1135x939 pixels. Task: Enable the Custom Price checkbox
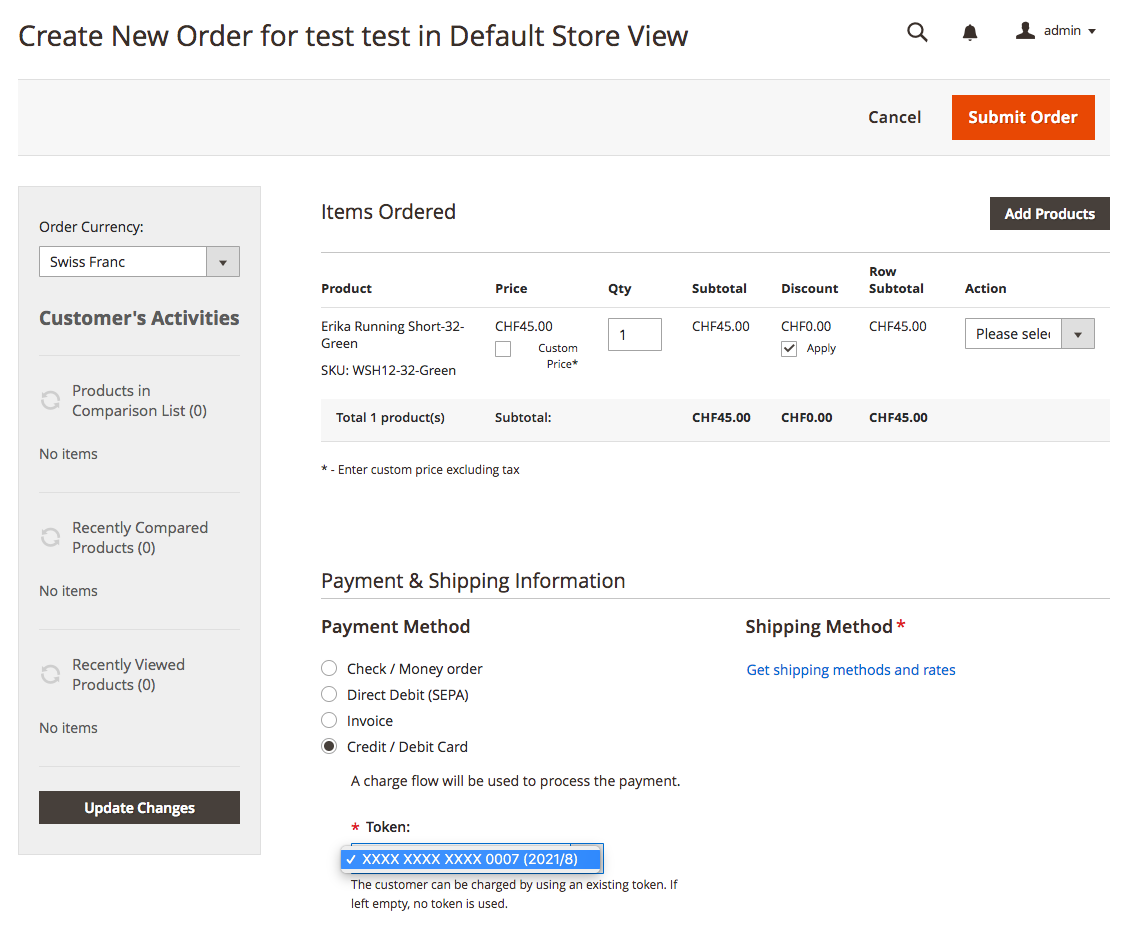(x=503, y=349)
